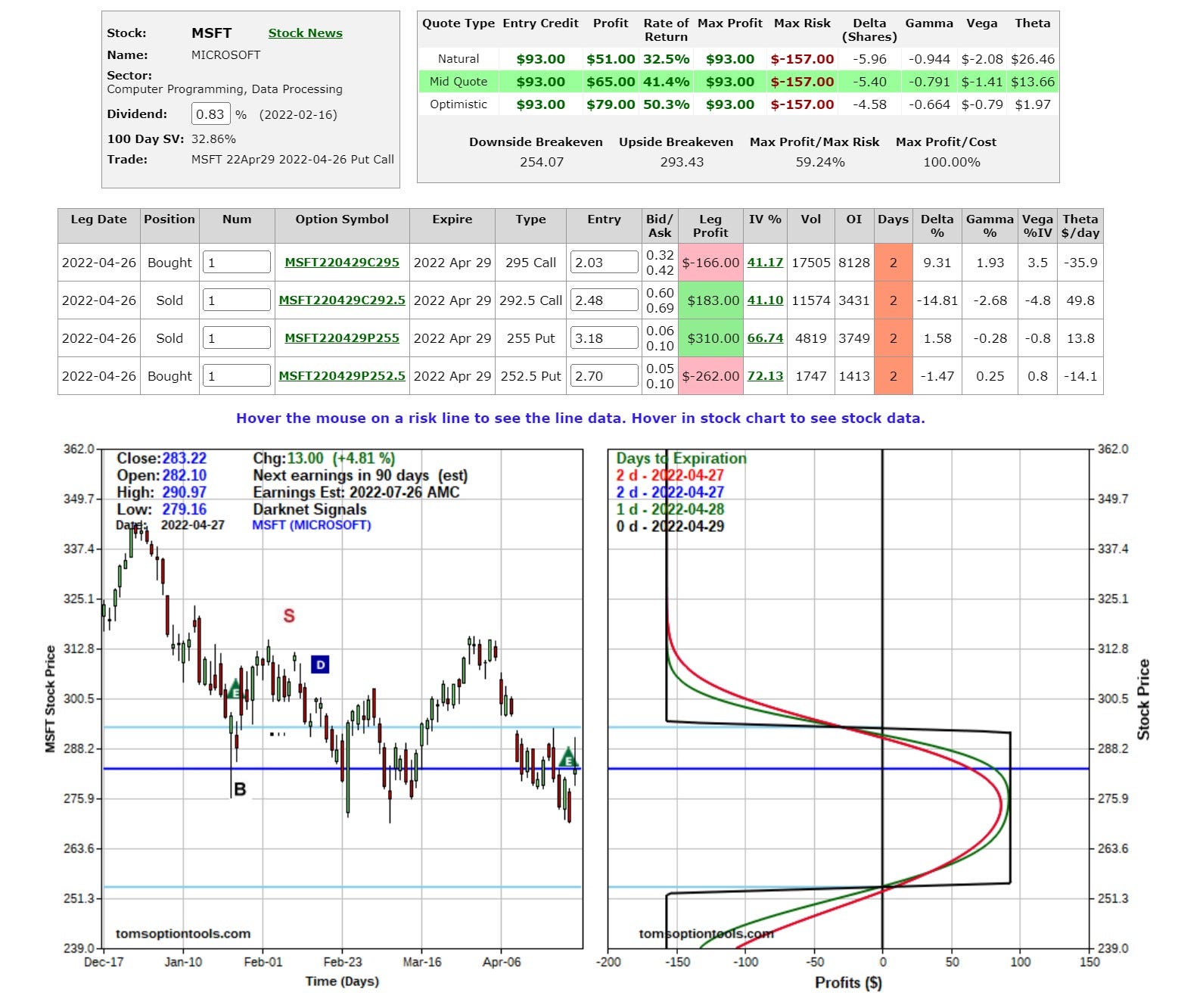
Task: Click the Leg Profit column header
Action: 710,226
